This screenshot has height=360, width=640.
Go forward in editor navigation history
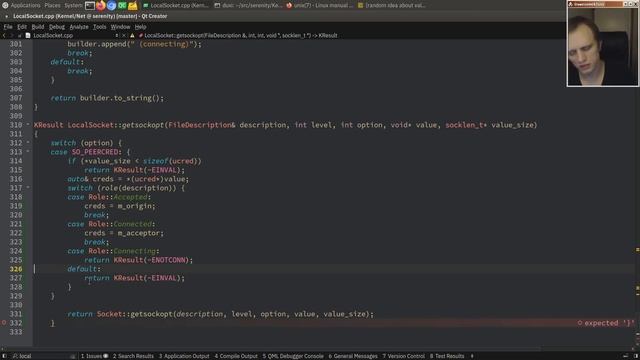click(x=11, y=36)
